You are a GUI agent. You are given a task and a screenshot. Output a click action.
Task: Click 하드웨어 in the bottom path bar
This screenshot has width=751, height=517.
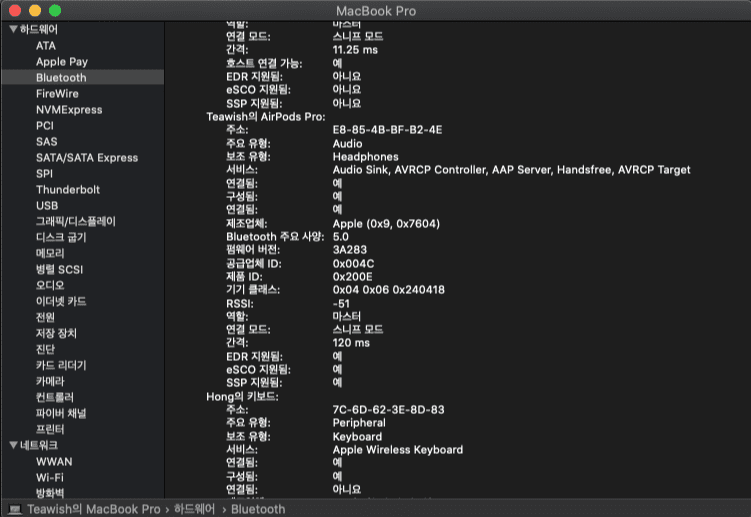tap(194, 509)
